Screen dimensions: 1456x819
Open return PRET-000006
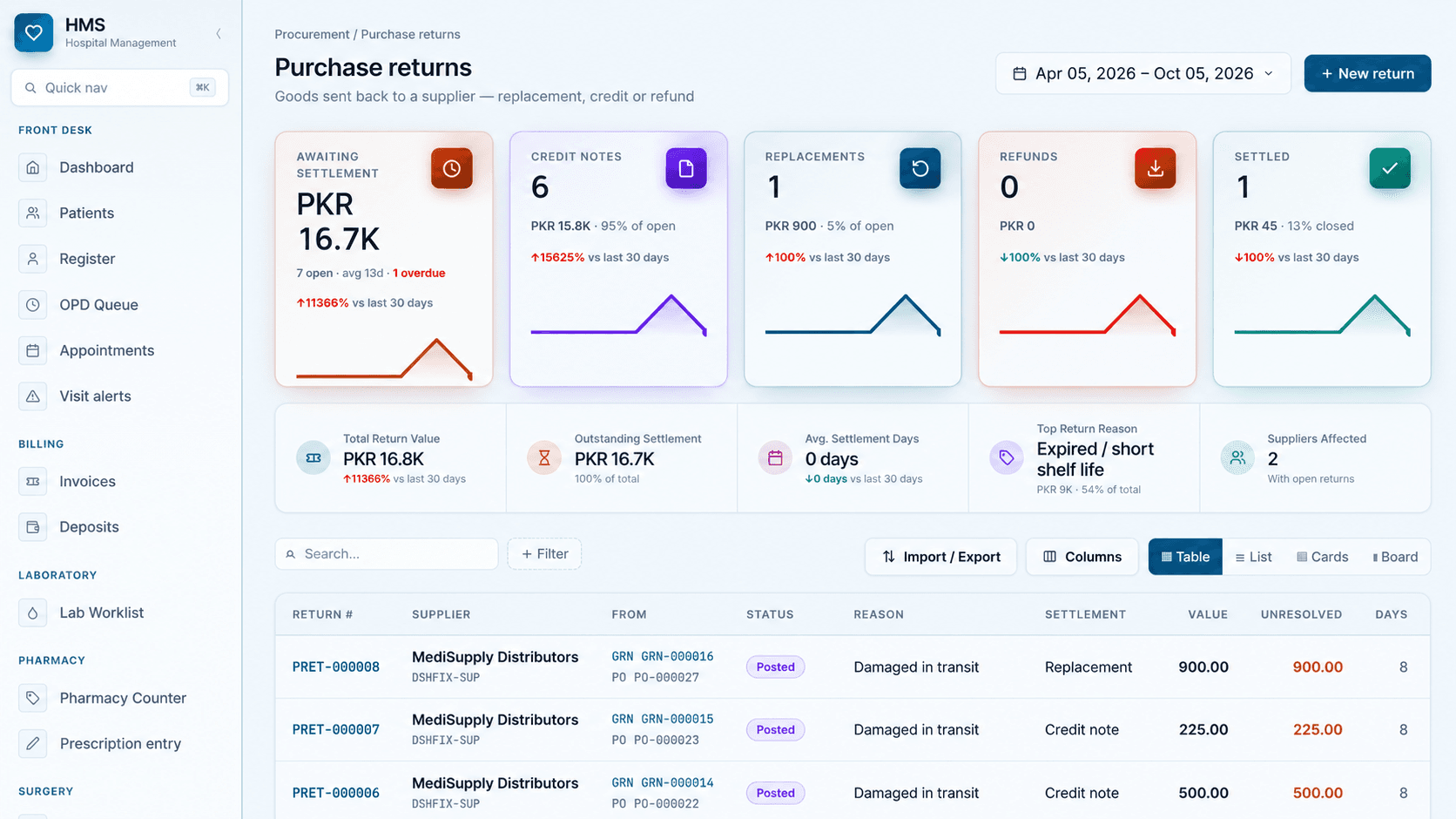click(x=336, y=793)
